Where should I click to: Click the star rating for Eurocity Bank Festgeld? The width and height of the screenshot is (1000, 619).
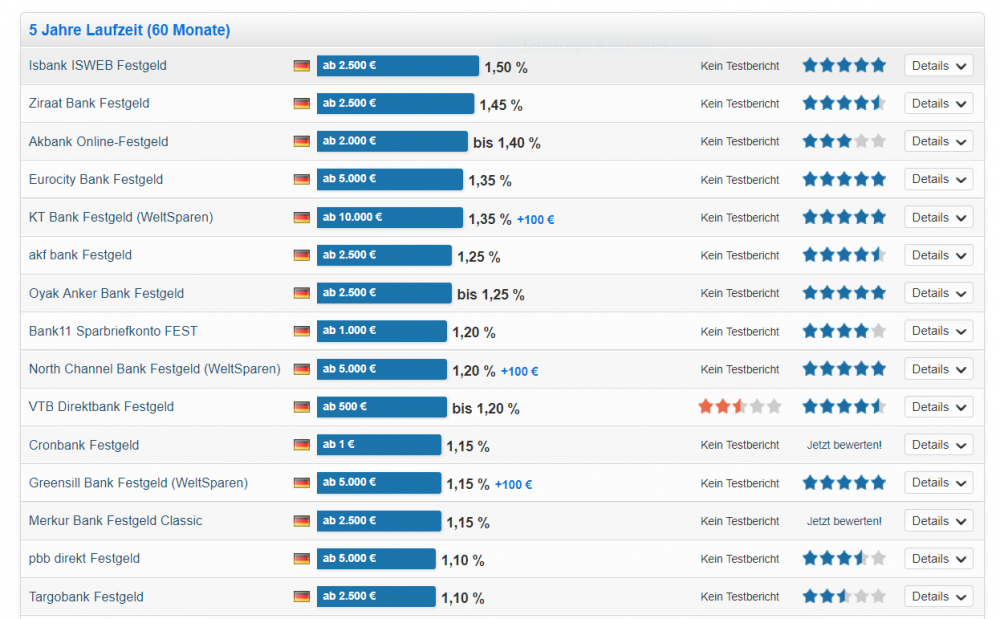coord(844,178)
